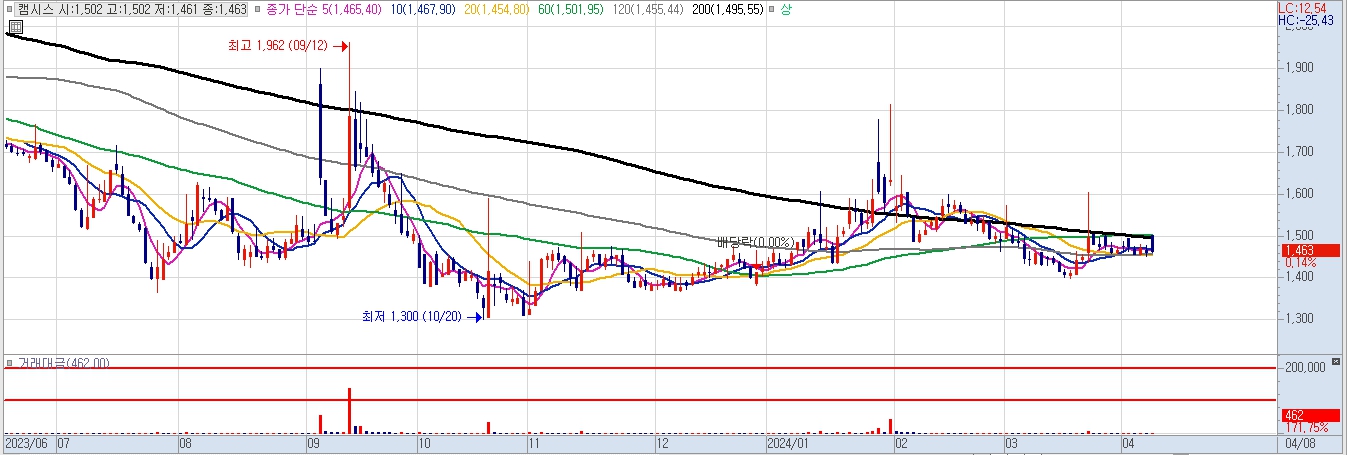Image resolution: width=1347 pixels, height=455 pixels.
Task: Click the 04/08 date label at axis corner
Action: tap(1300, 441)
